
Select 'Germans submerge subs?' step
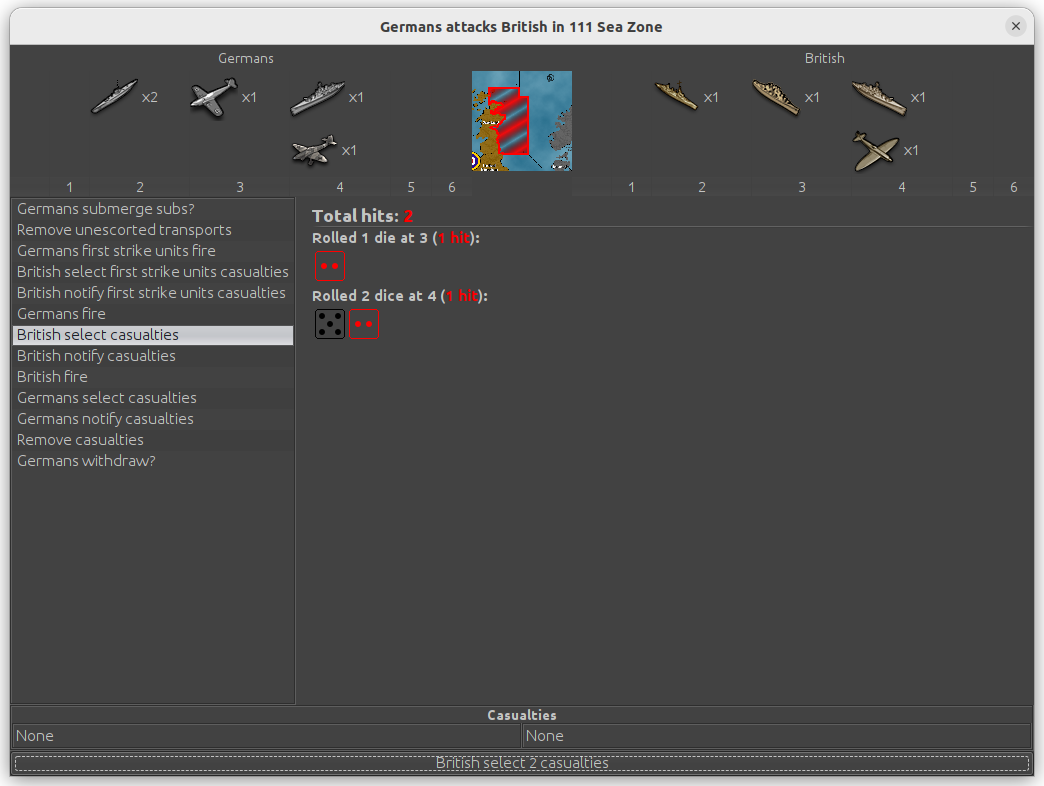pyautogui.click(x=105, y=209)
